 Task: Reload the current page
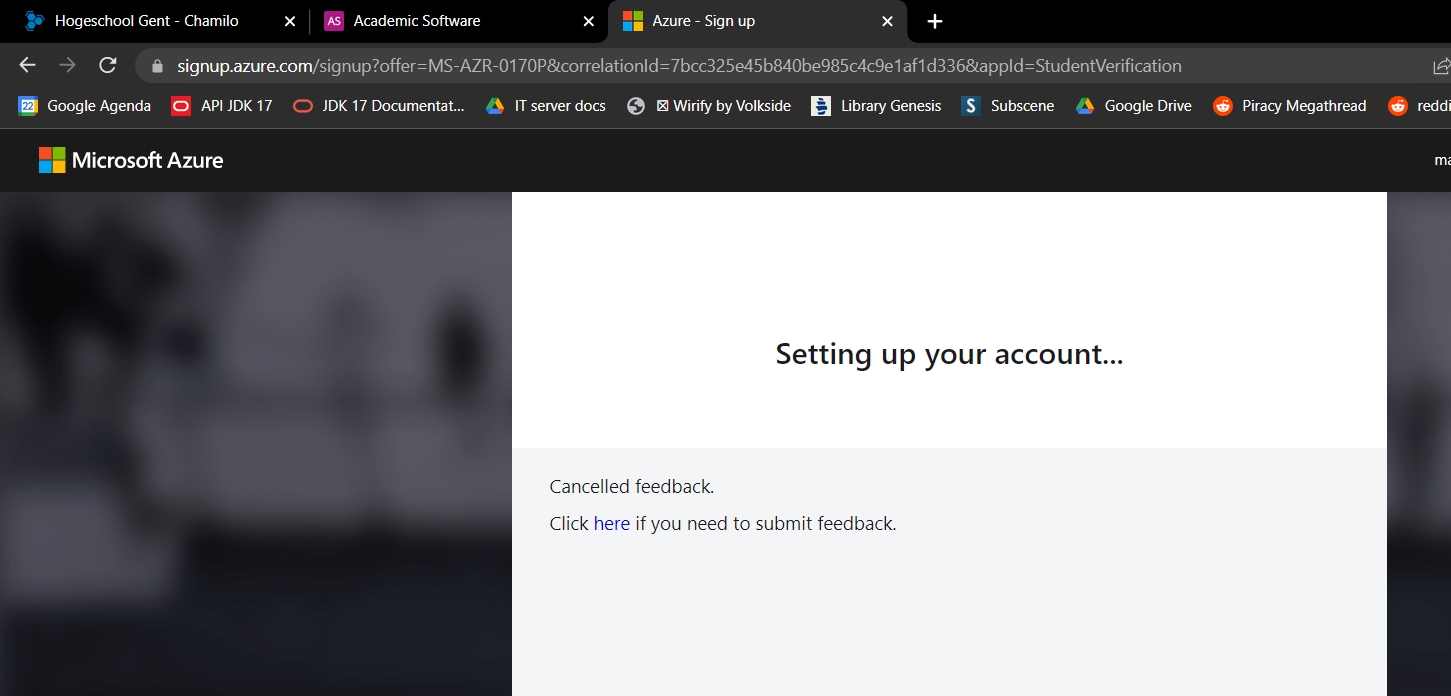click(107, 66)
